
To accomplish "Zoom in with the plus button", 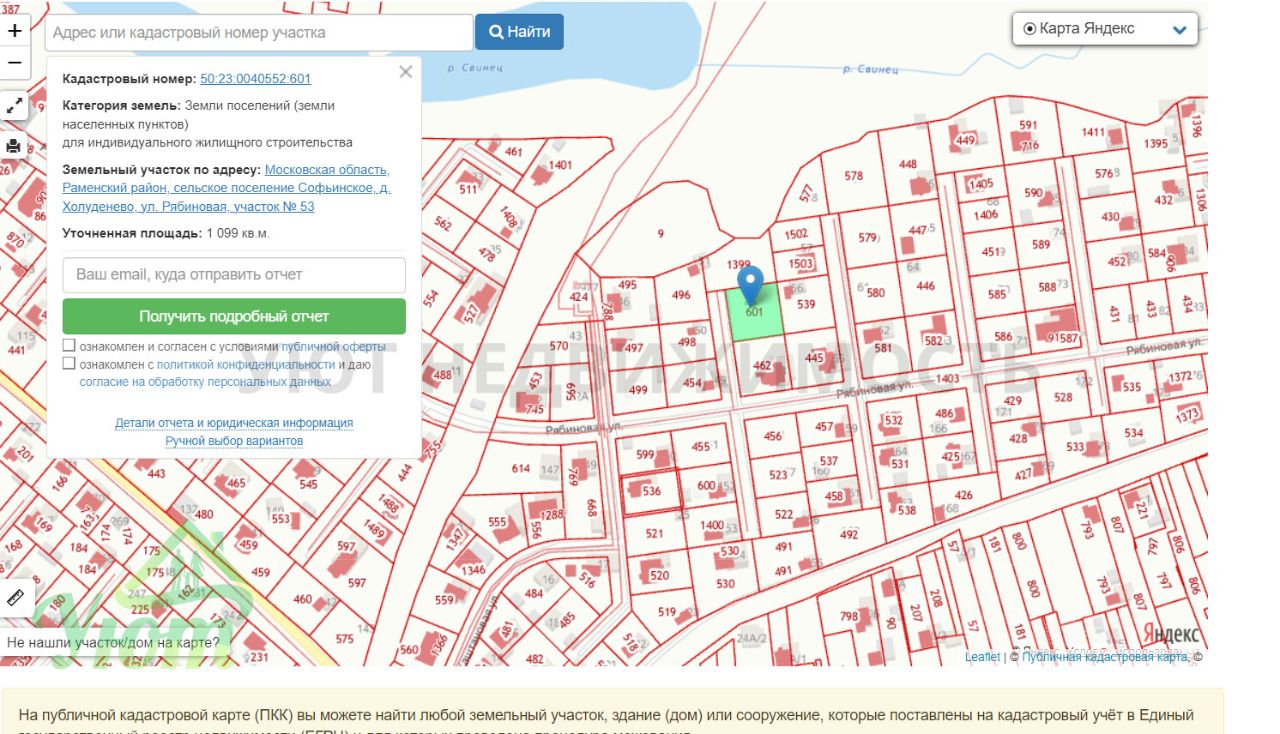I will [x=15, y=31].
